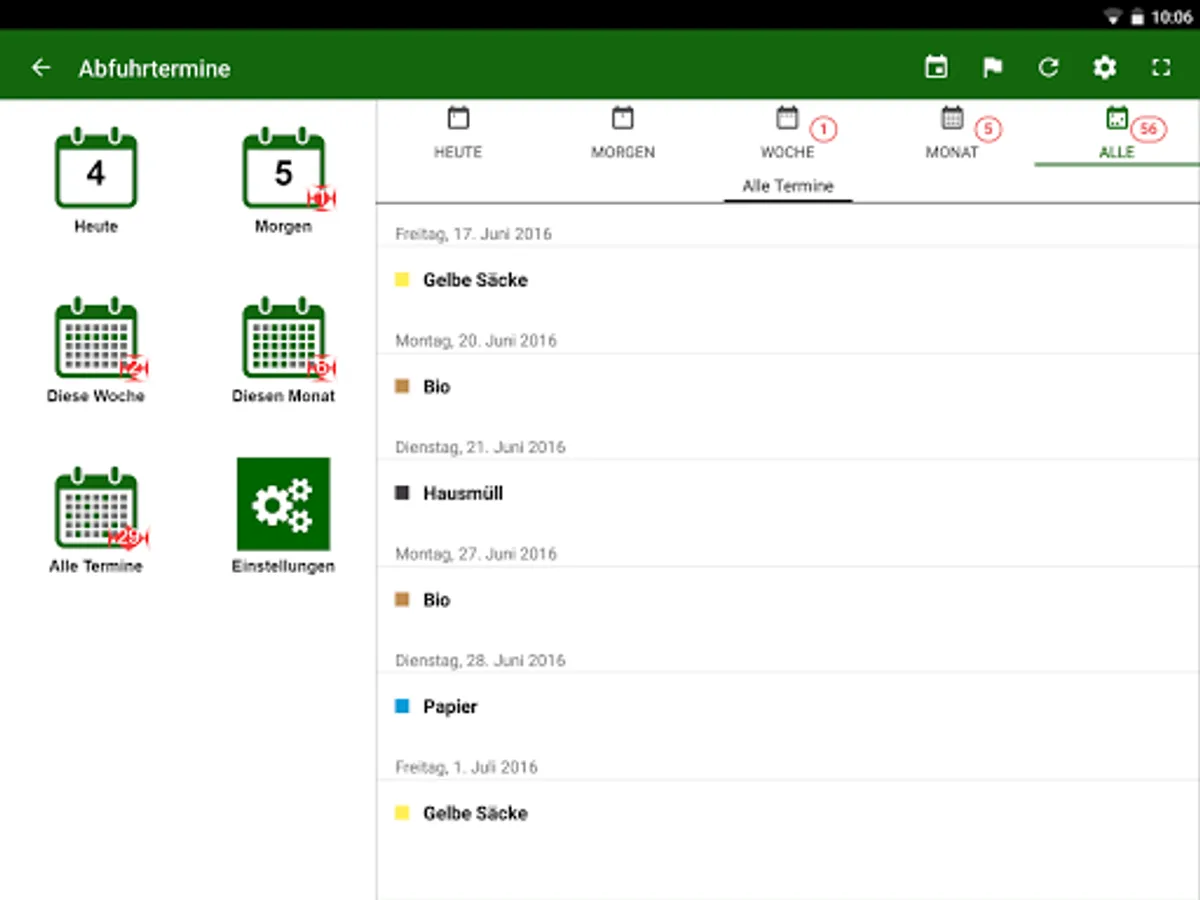Select Gelbe Säcke entry on 17. Juni
This screenshot has width=1200, height=900.
(788, 280)
